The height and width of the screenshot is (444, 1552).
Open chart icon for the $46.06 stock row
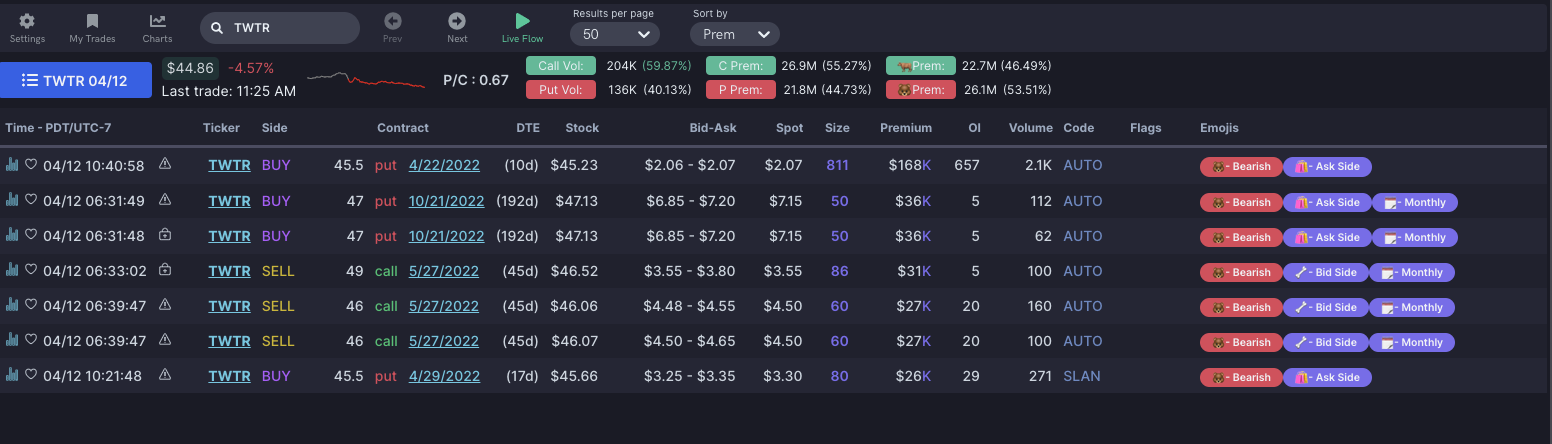point(12,305)
